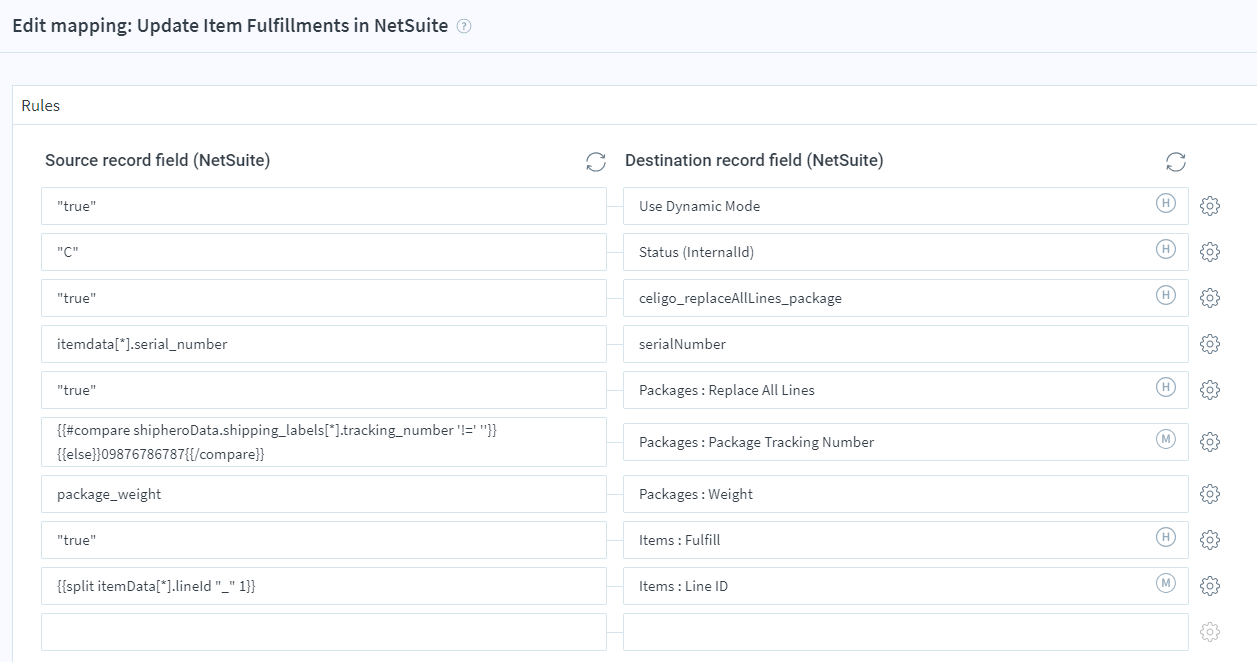Viewport: 1257px width, 662px height.
Task: Open settings for the serialNumber mapping
Action: click(1210, 343)
